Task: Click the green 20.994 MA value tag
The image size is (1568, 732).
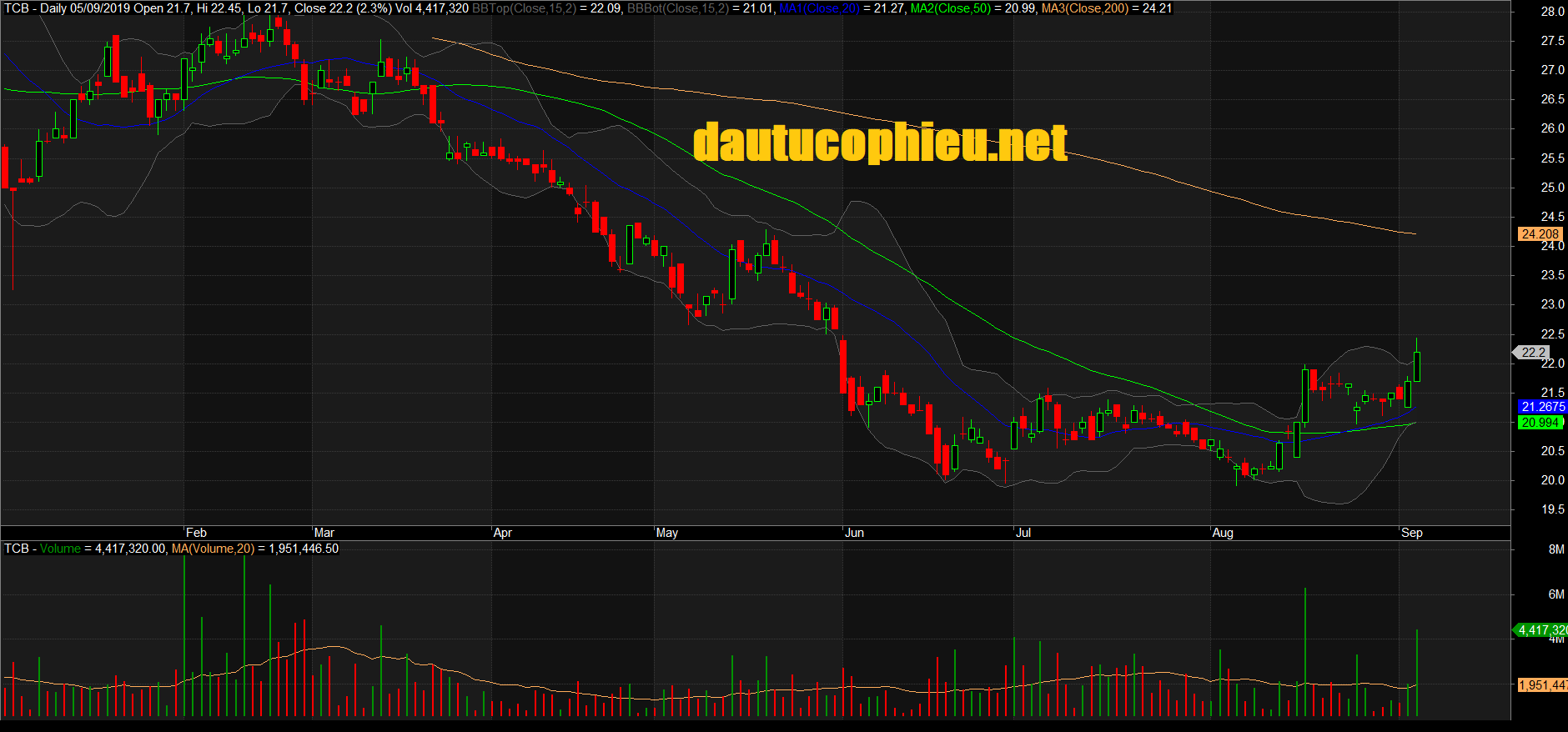Action: click(x=1540, y=423)
